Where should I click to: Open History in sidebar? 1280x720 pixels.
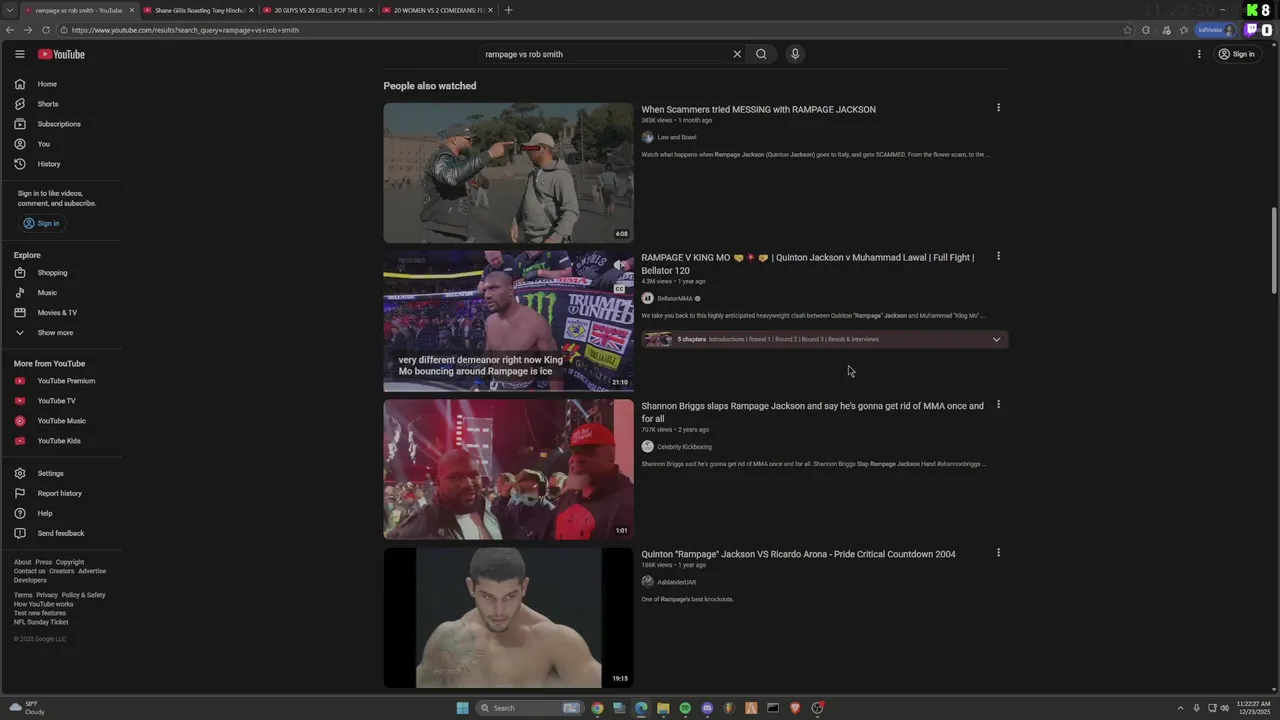click(x=48, y=164)
